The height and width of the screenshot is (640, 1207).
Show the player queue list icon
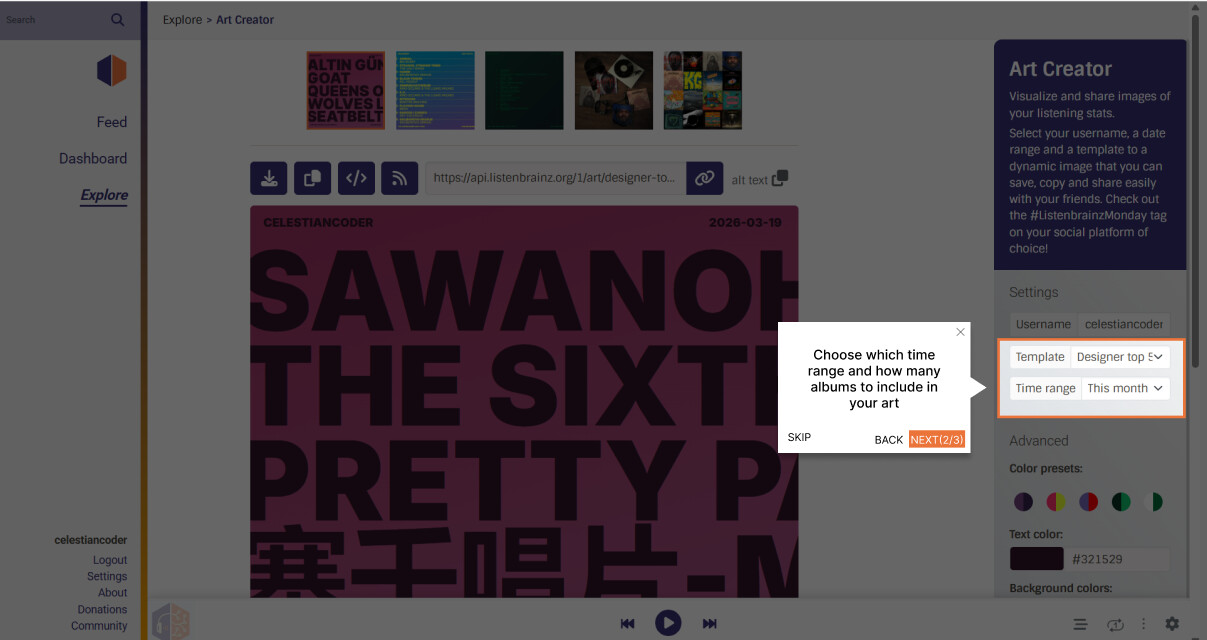click(1080, 624)
